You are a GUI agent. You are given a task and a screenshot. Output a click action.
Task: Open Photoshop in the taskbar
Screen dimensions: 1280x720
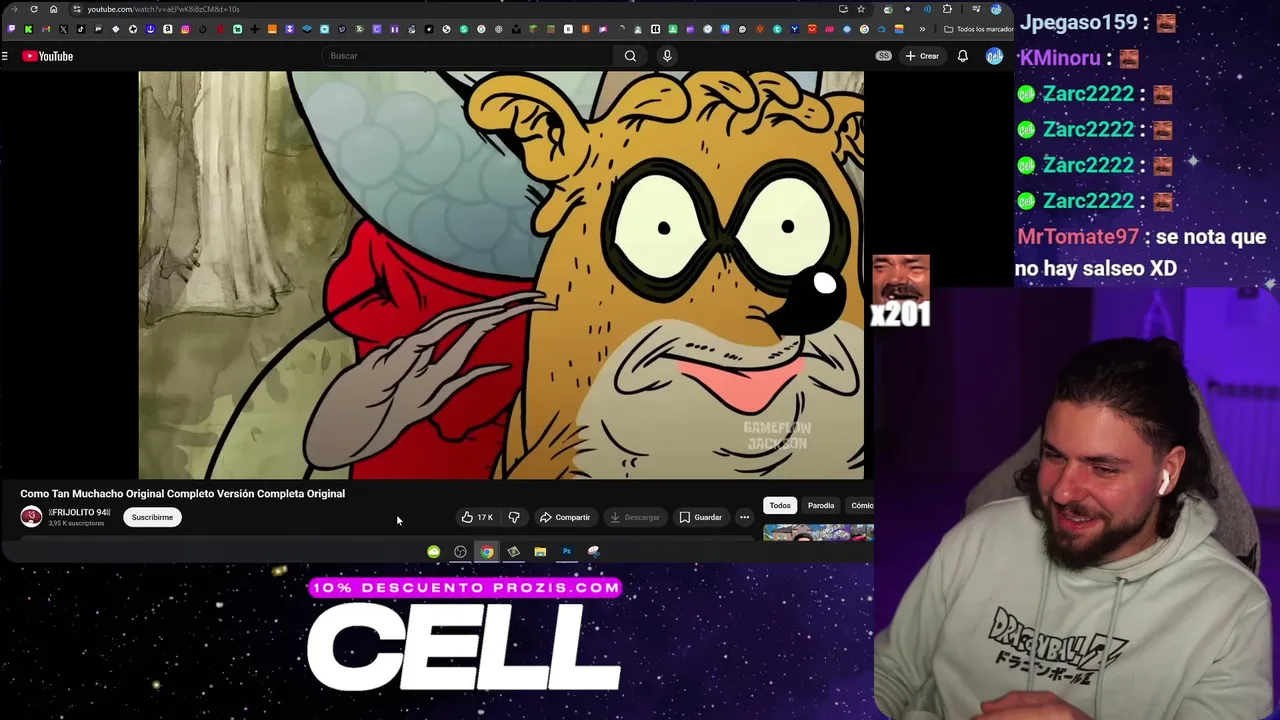click(x=566, y=552)
